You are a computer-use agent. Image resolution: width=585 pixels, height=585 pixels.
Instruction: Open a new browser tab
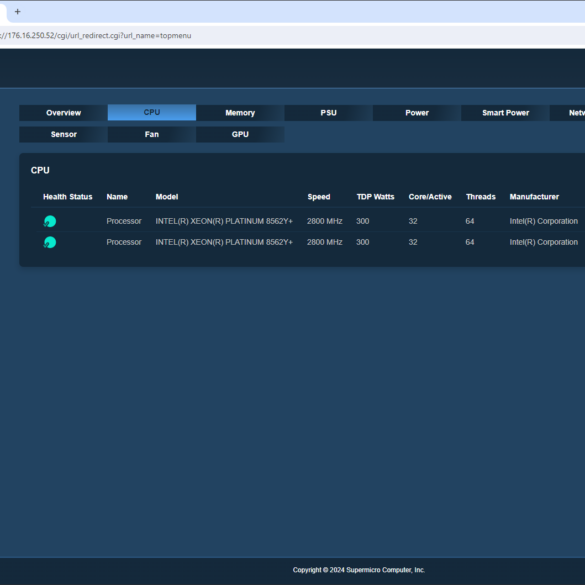click(x=17, y=12)
